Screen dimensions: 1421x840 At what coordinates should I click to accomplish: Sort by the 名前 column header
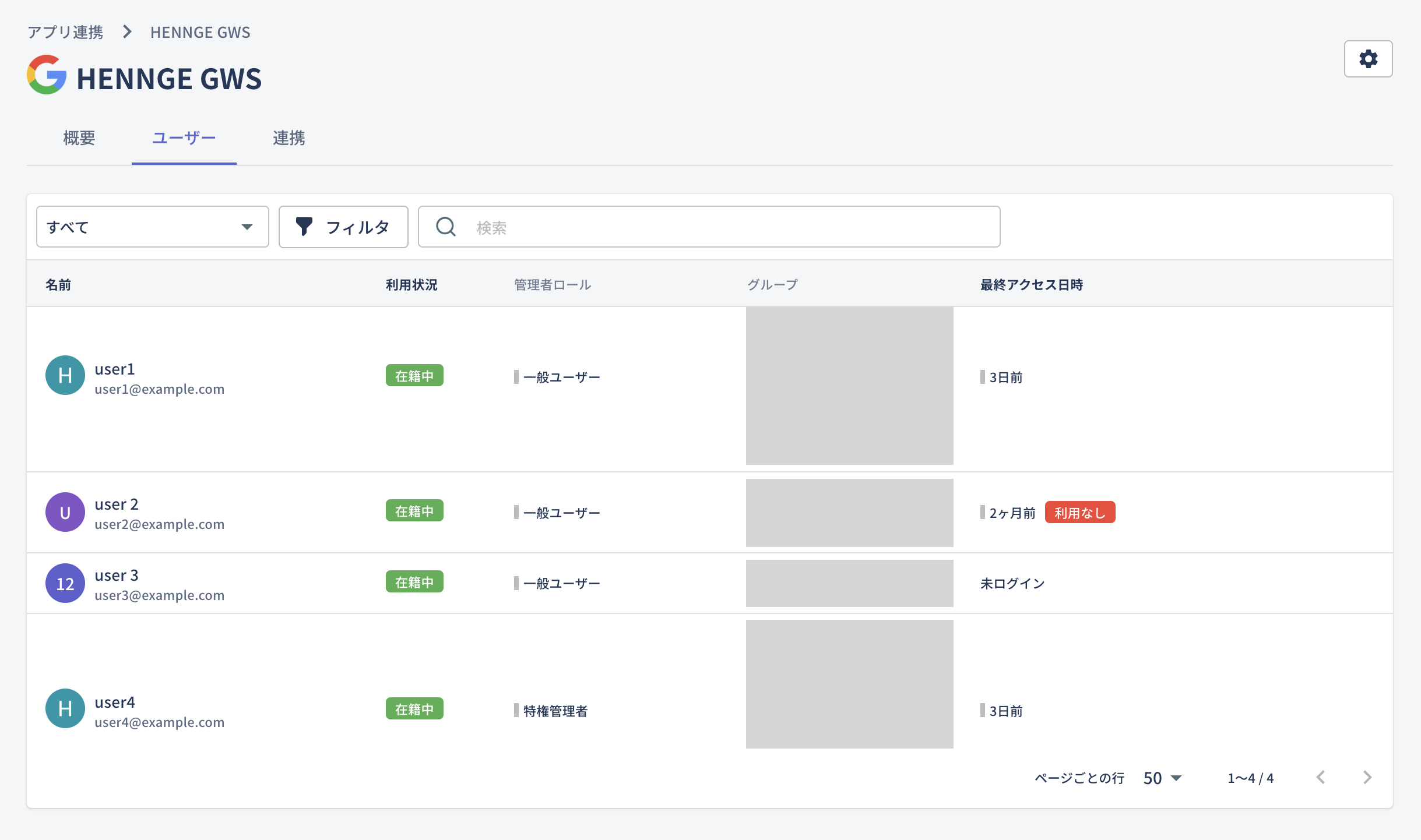[x=58, y=285]
